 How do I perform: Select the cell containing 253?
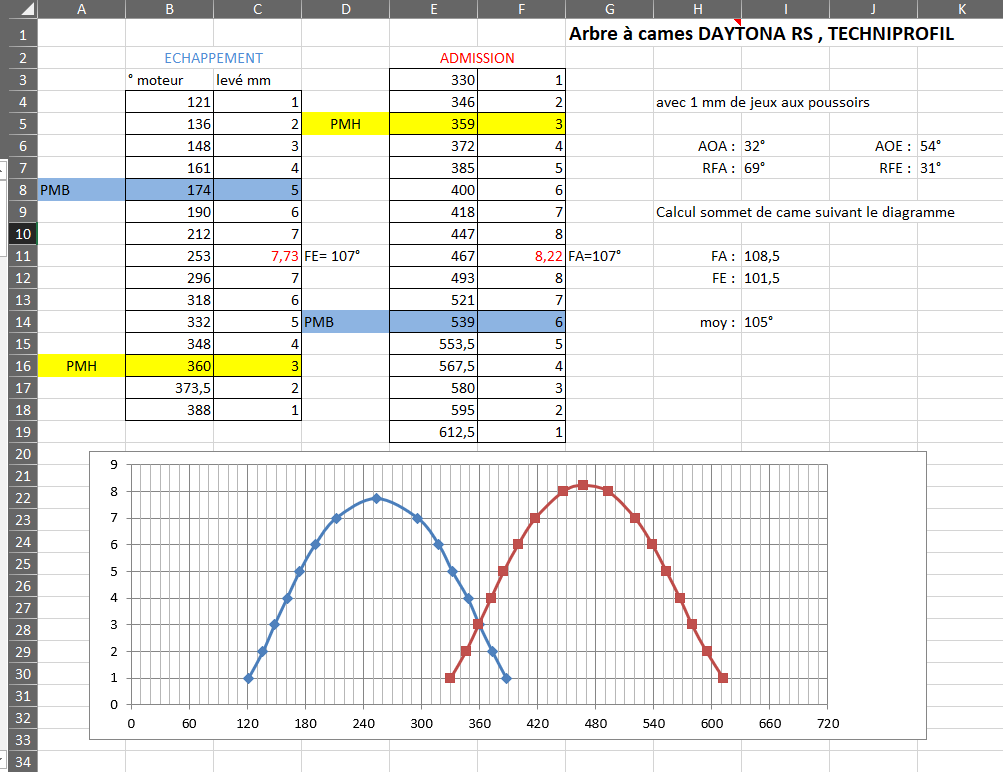click(170, 256)
